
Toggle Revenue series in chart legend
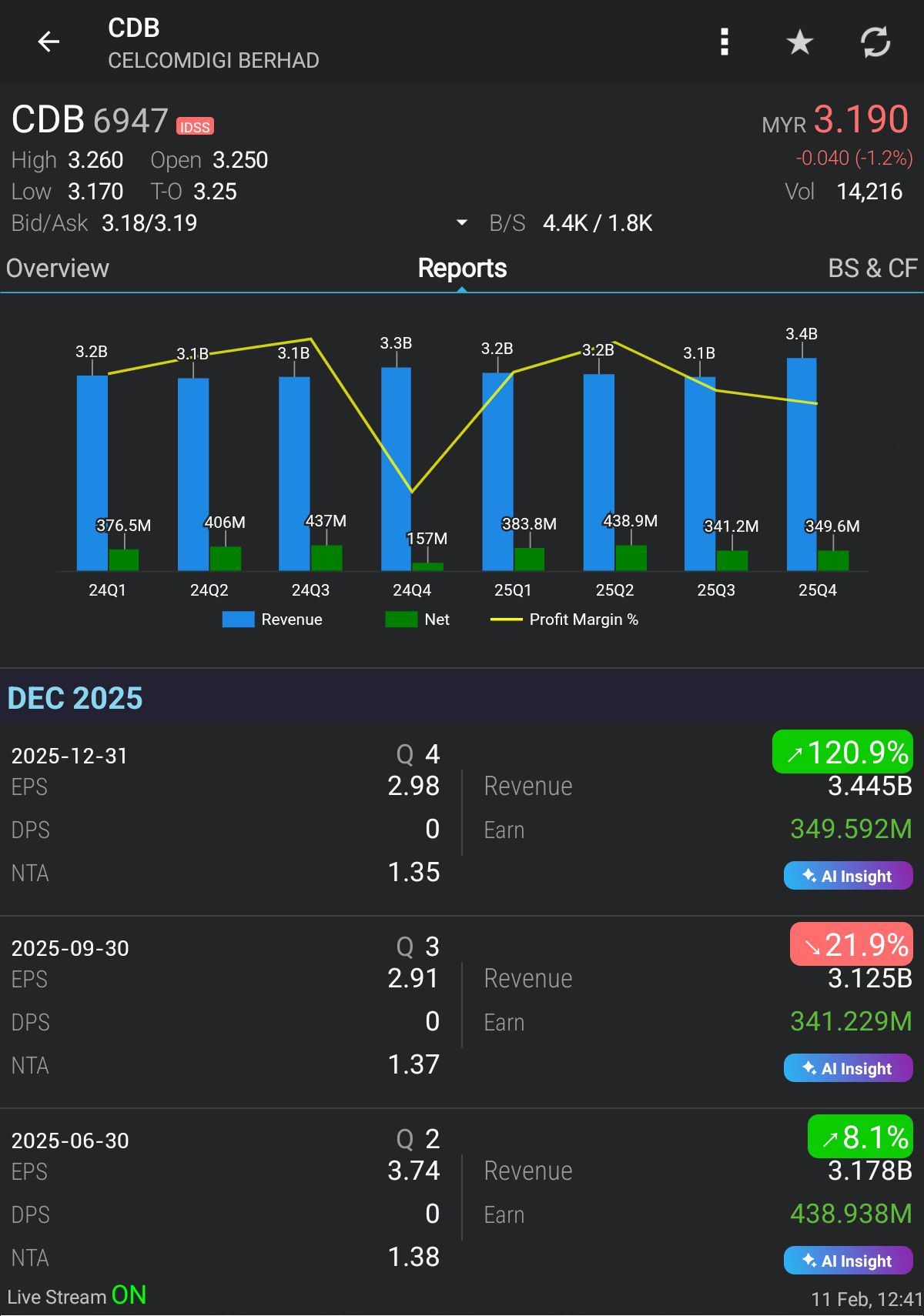[x=272, y=620]
